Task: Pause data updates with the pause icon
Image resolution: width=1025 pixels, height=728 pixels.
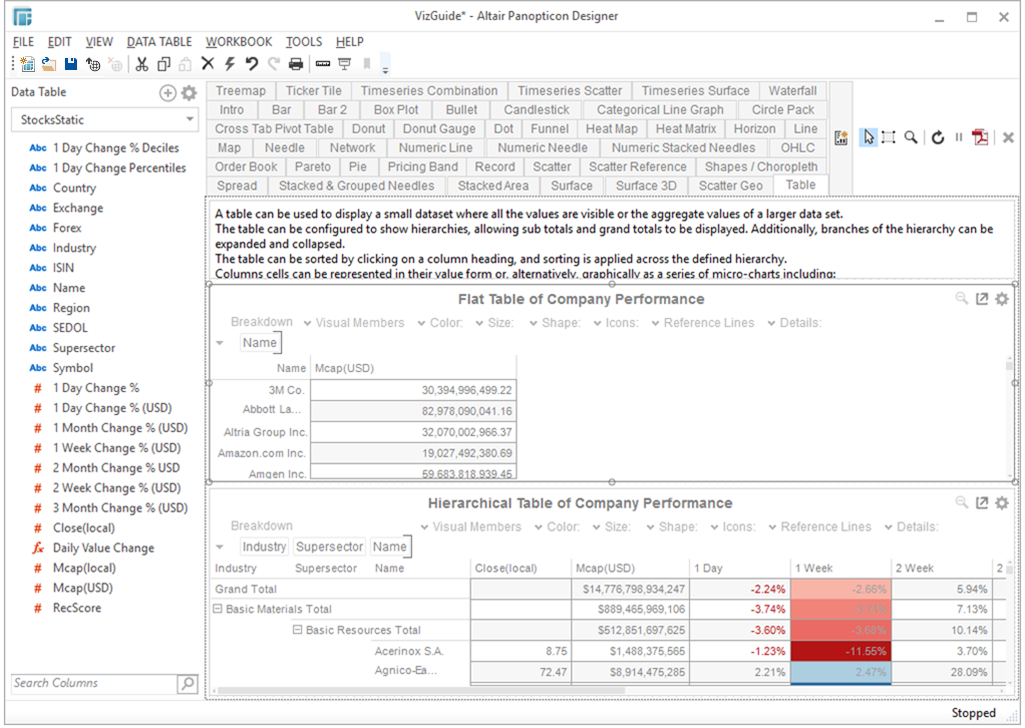Action: 958,138
